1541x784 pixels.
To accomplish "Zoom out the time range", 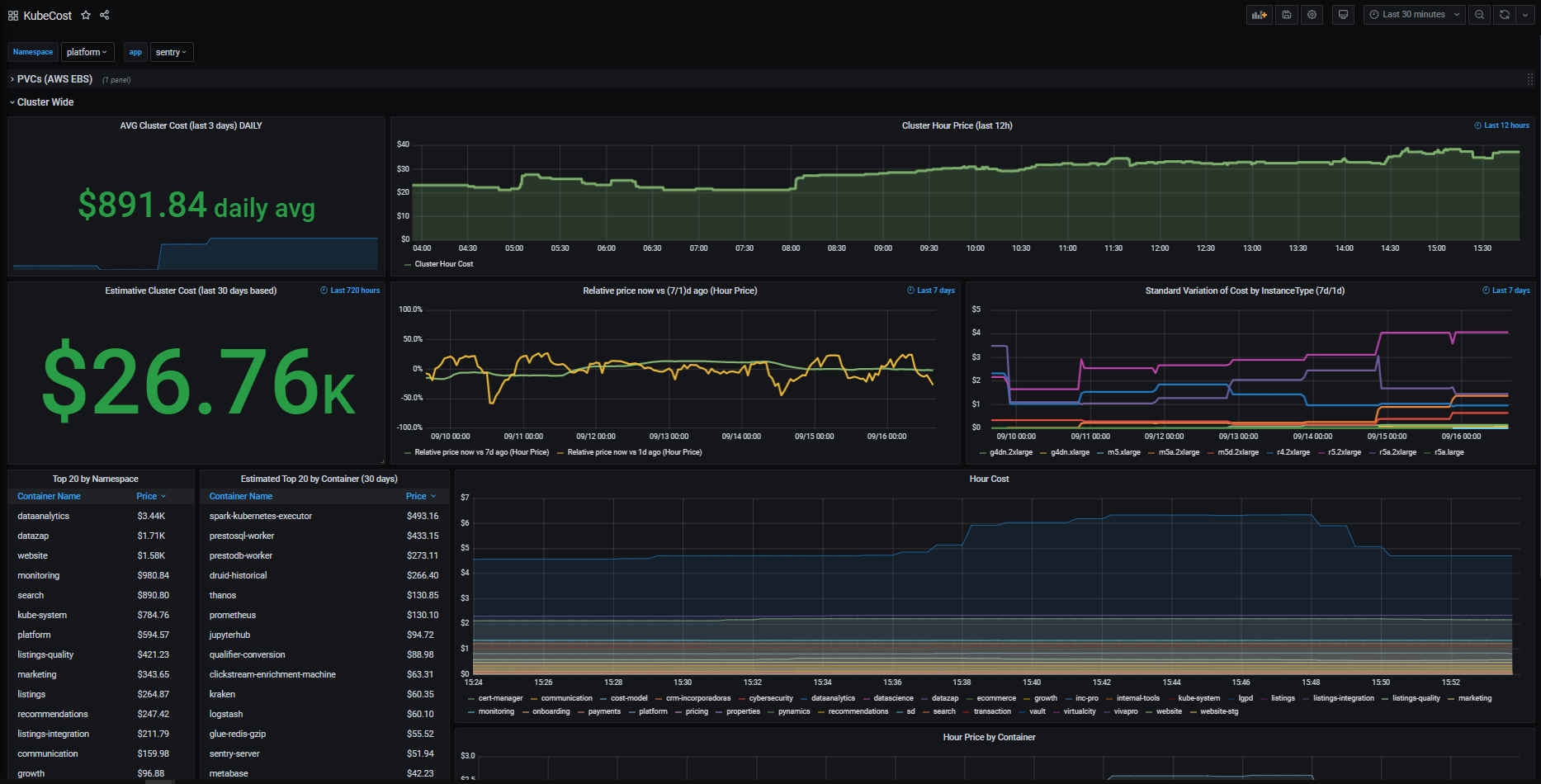I will (x=1479, y=15).
